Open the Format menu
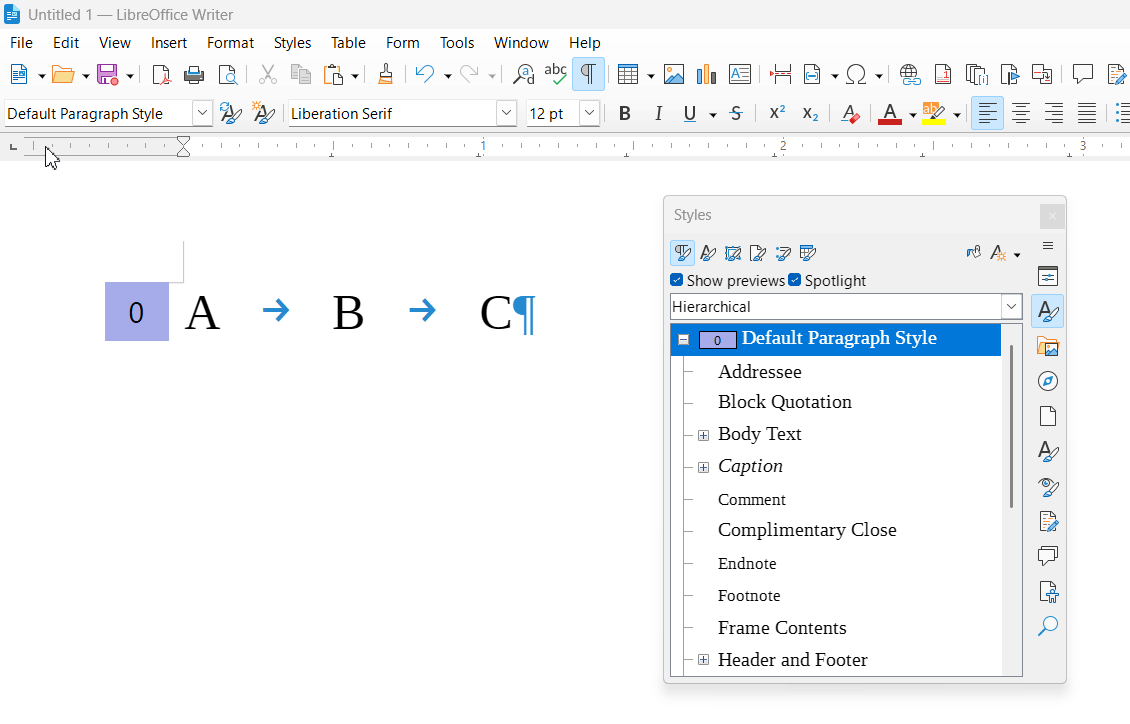Image resolution: width=1130 pixels, height=724 pixels. 230,42
